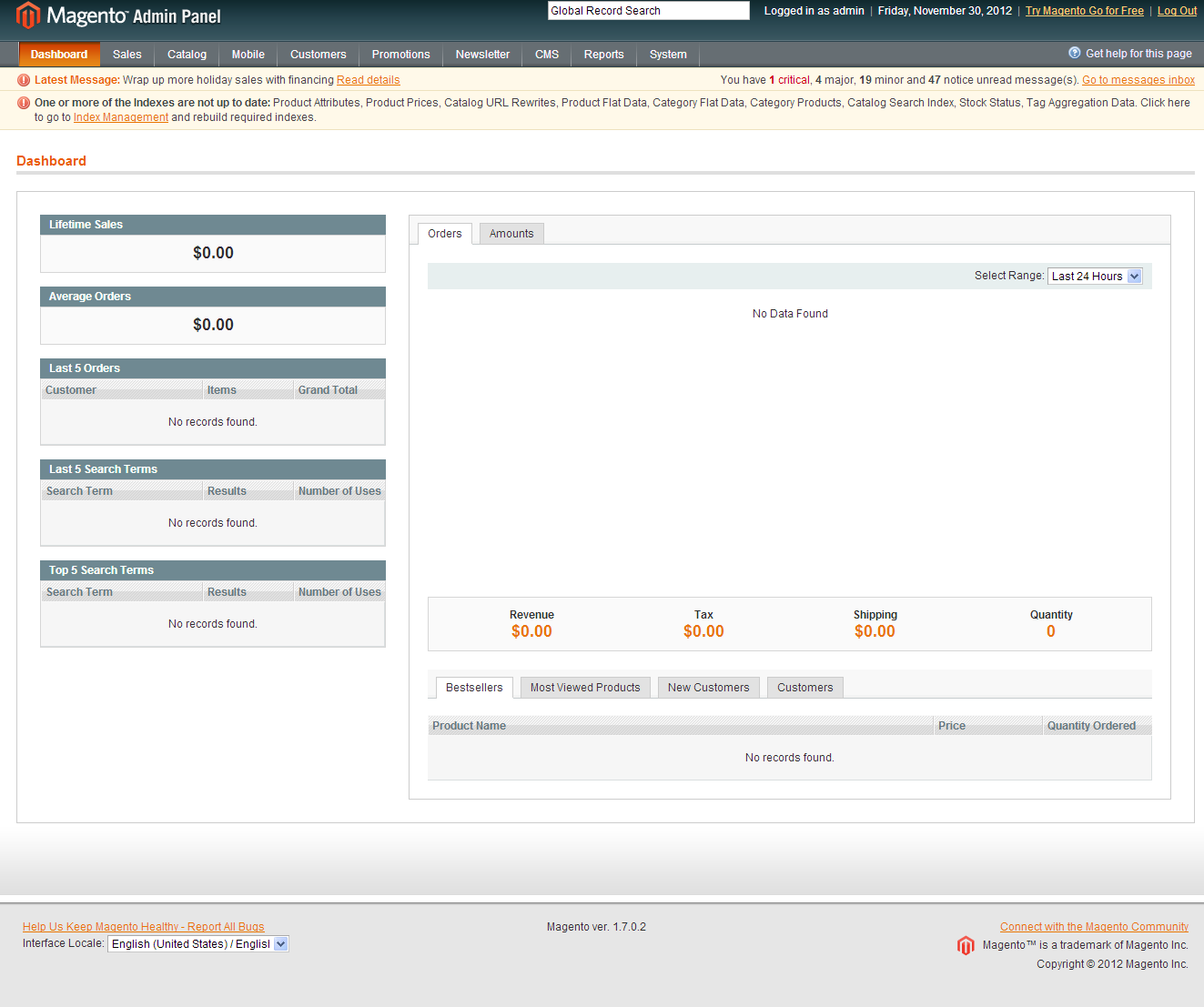Screen dimensions: 1204x1007
Task: Click Try Magento Go for Free
Action: click(1084, 11)
